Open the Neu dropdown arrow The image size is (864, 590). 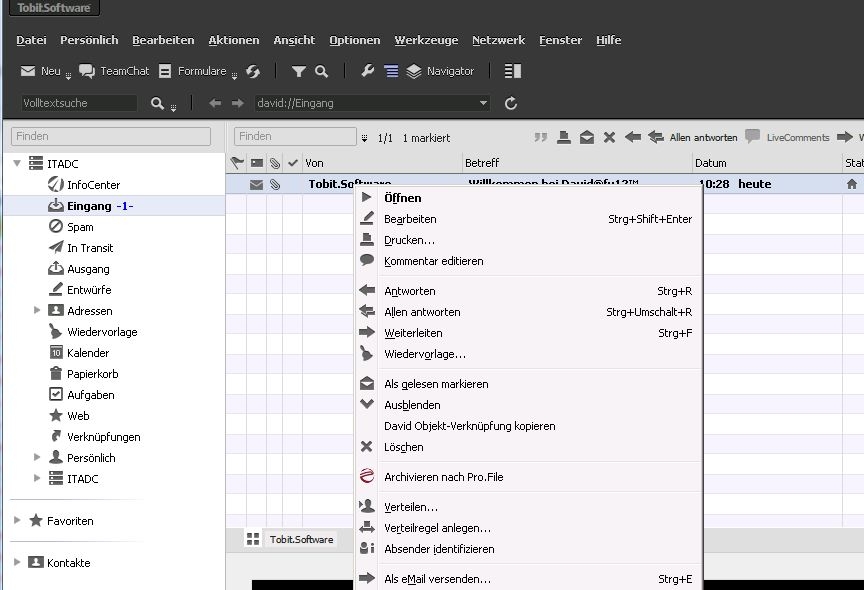[68, 76]
